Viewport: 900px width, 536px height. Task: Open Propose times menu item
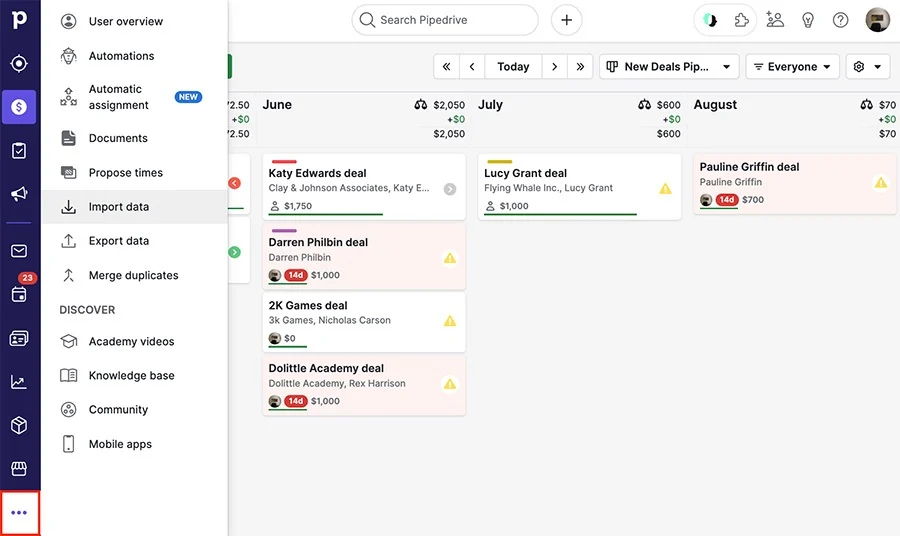click(135, 173)
